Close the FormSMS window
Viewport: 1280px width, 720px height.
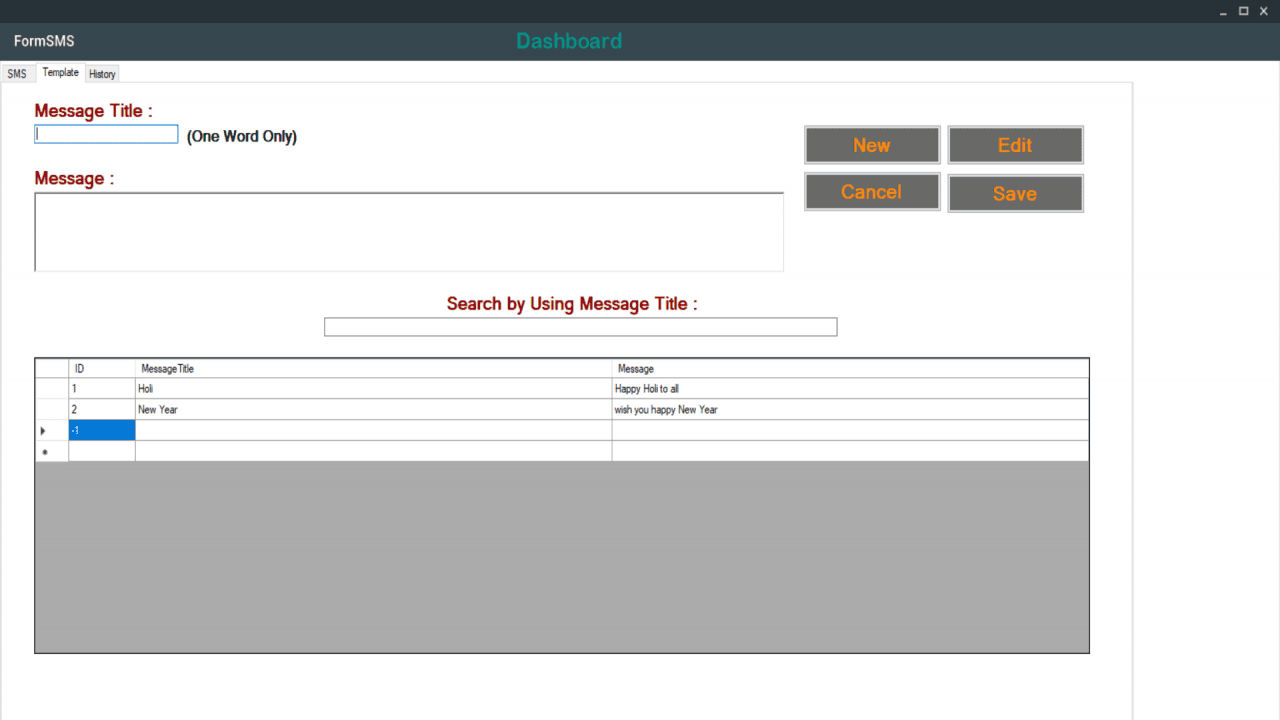[1264, 11]
